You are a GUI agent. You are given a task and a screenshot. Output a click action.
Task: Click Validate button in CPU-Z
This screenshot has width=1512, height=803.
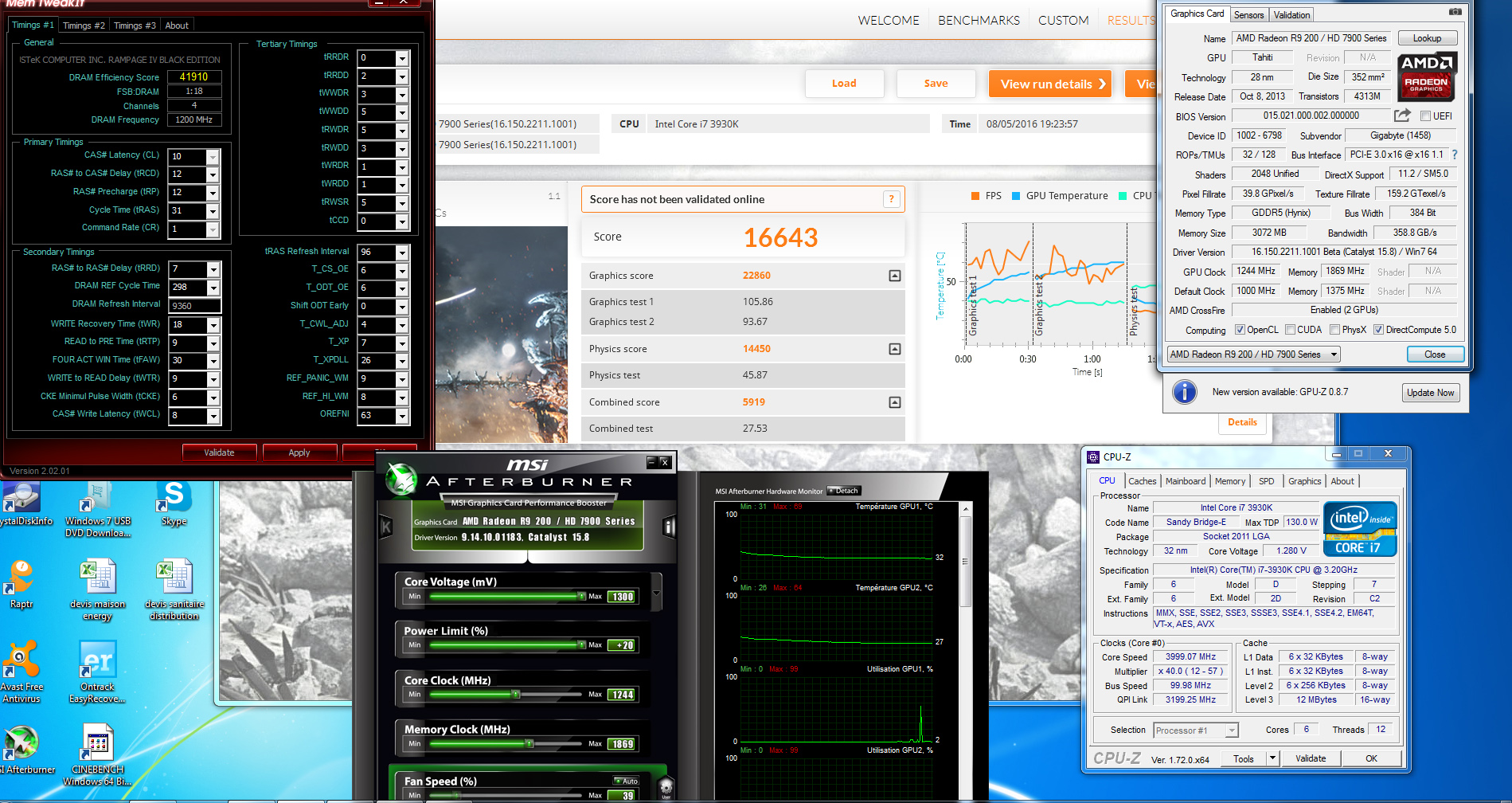[1310, 758]
